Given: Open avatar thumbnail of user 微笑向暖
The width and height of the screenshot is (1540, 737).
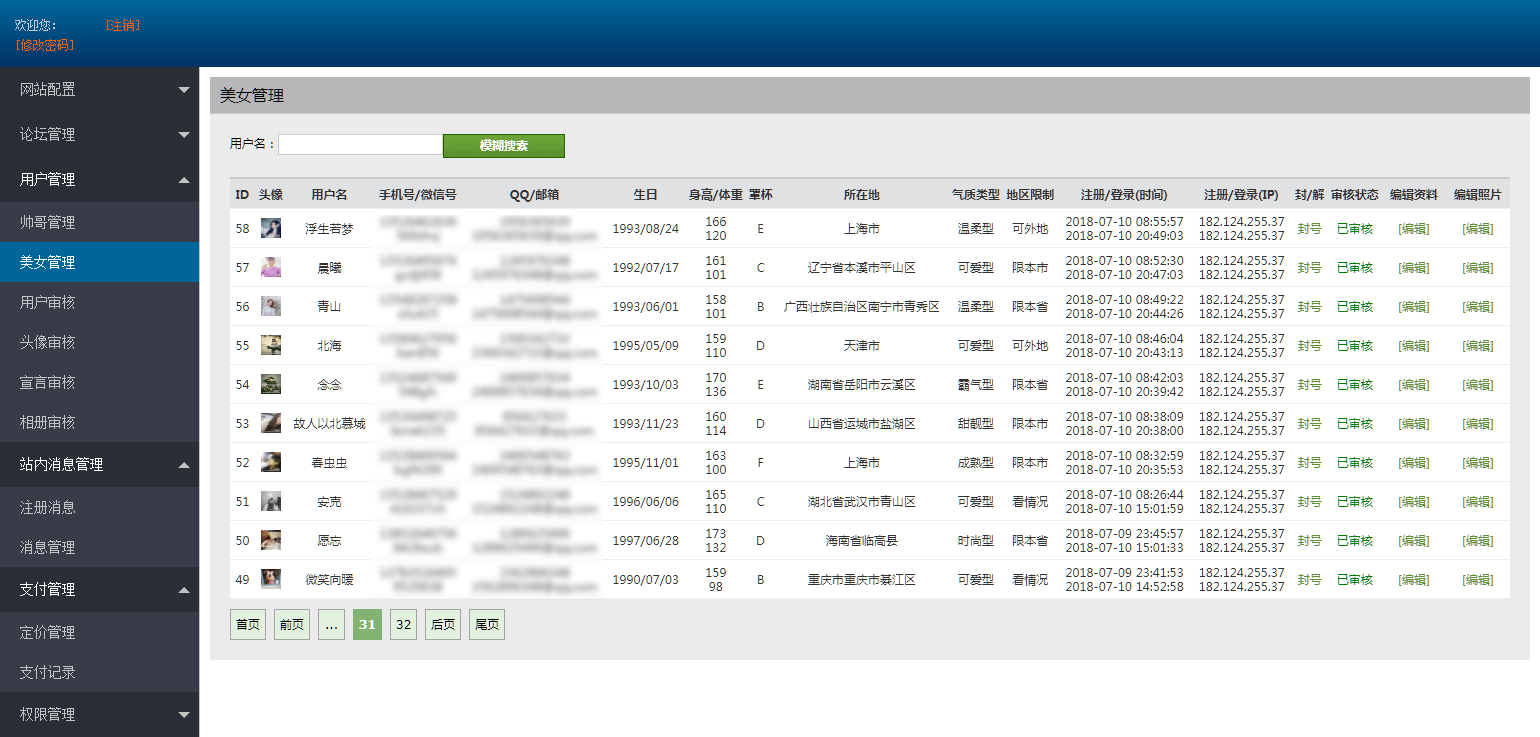Looking at the screenshot, I should click(271, 579).
